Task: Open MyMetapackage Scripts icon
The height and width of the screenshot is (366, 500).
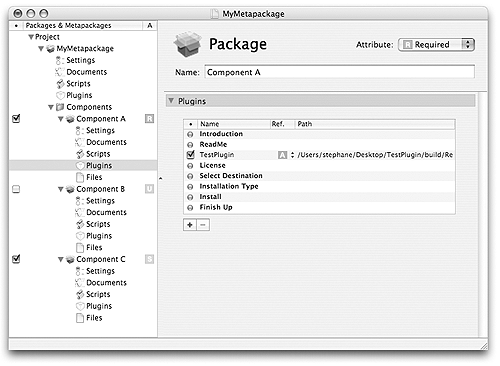Action: pos(60,84)
